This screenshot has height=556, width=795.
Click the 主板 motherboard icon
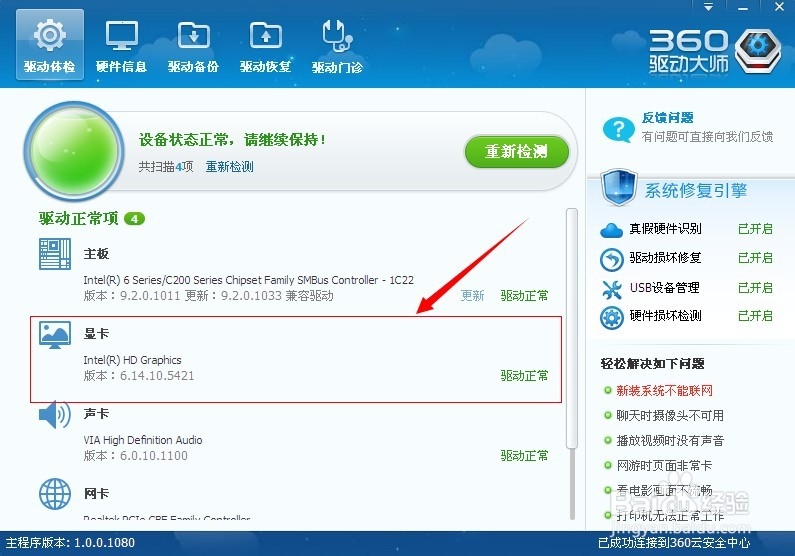(55, 254)
